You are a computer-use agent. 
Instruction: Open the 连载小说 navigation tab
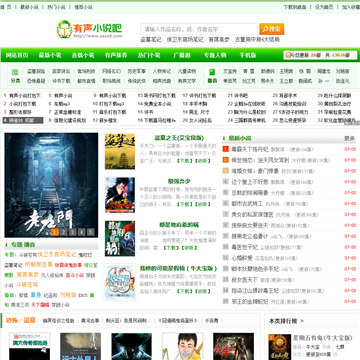(83, 55)
